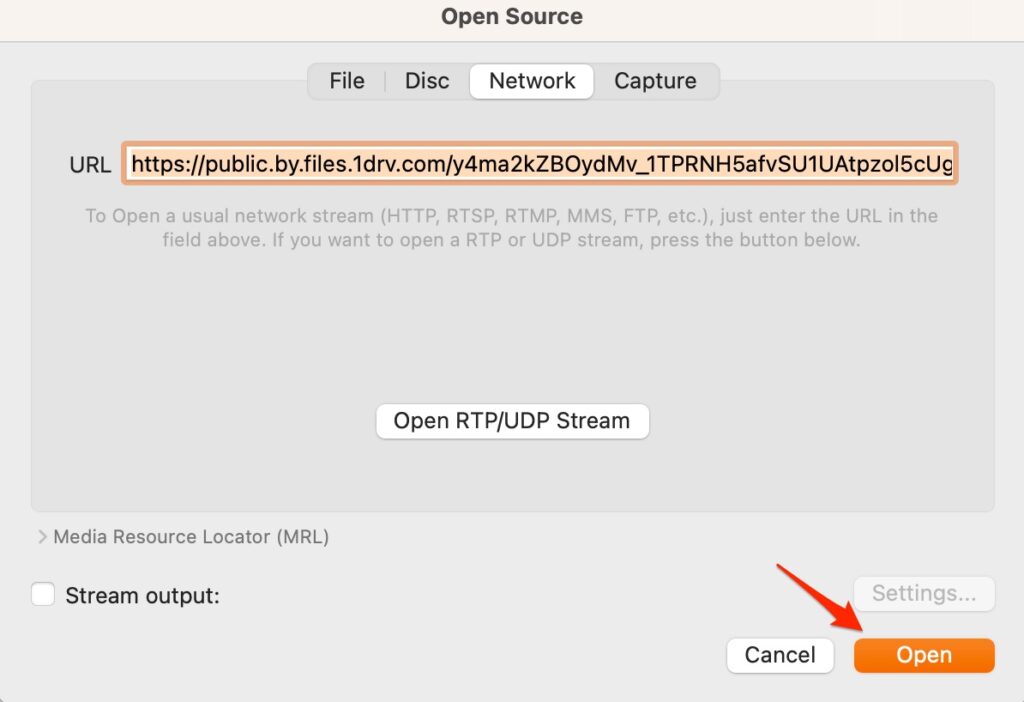
Task: Switch to the File tab
Action: pyautogui.click(x=346, y=81)
